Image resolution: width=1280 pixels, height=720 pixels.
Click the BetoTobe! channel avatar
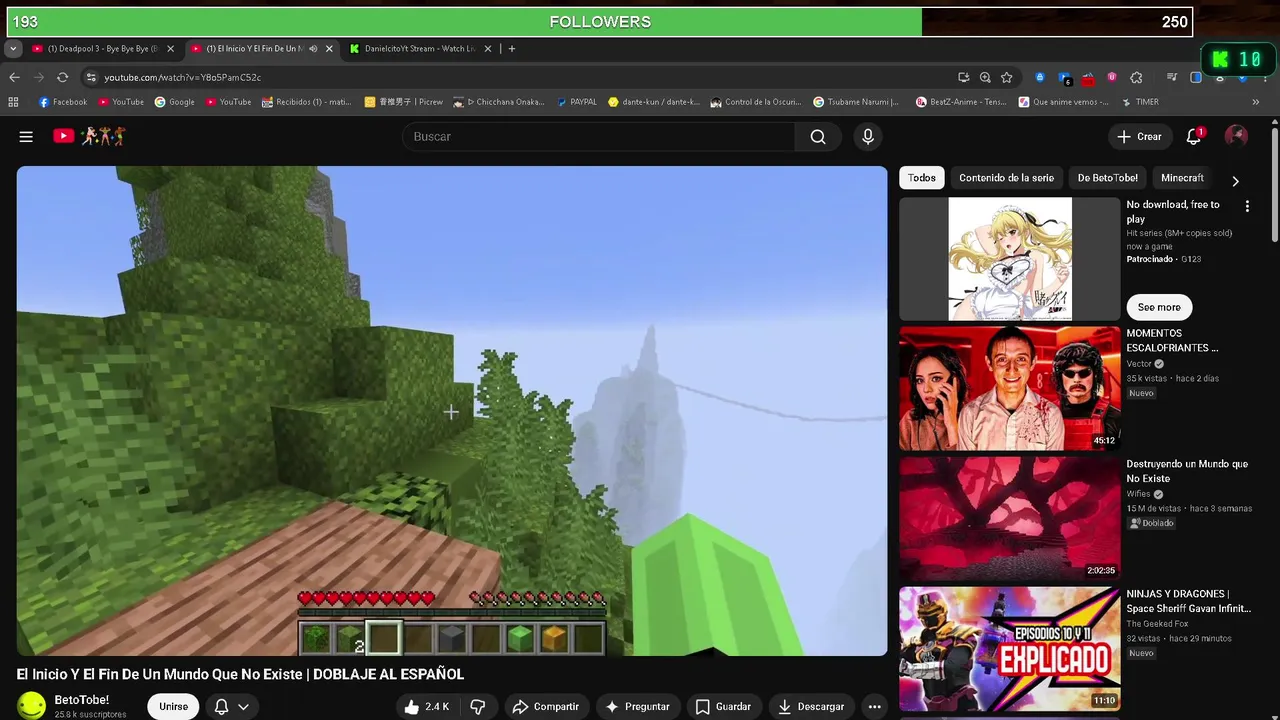tap(32, 706)
